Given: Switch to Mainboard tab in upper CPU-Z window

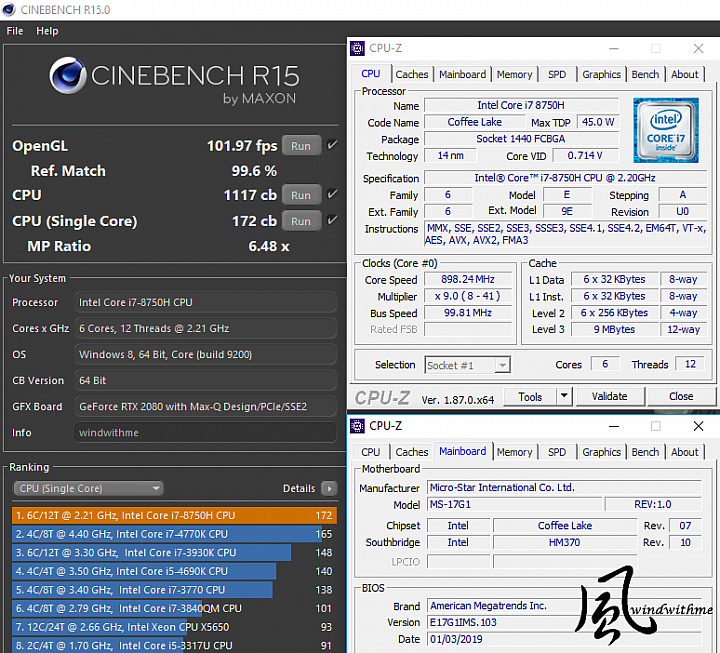Looking at the screenshot, I should (x=462, y=74).
